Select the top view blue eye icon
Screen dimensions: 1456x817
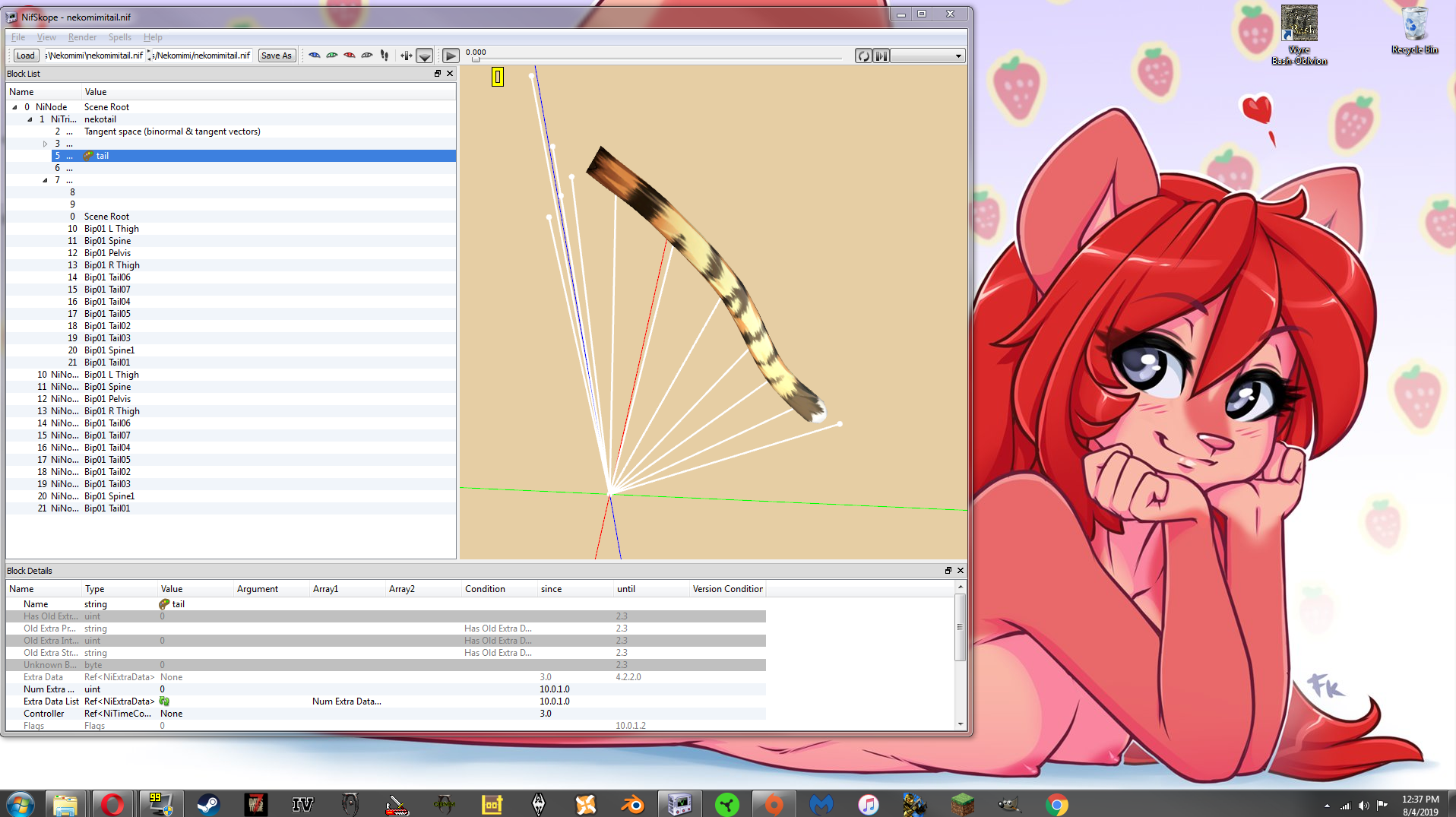click(x=315, y=55)
